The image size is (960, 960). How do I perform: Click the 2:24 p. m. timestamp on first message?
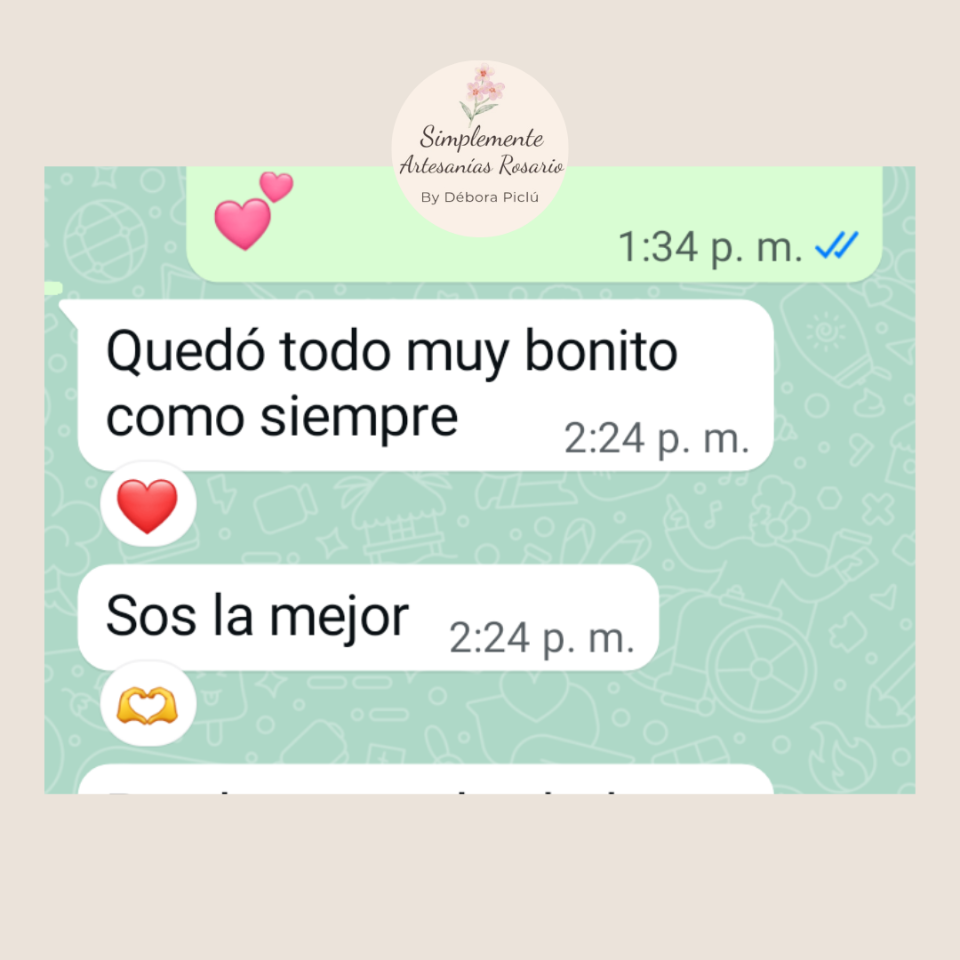pyautogui.click(x=656, y=439)
